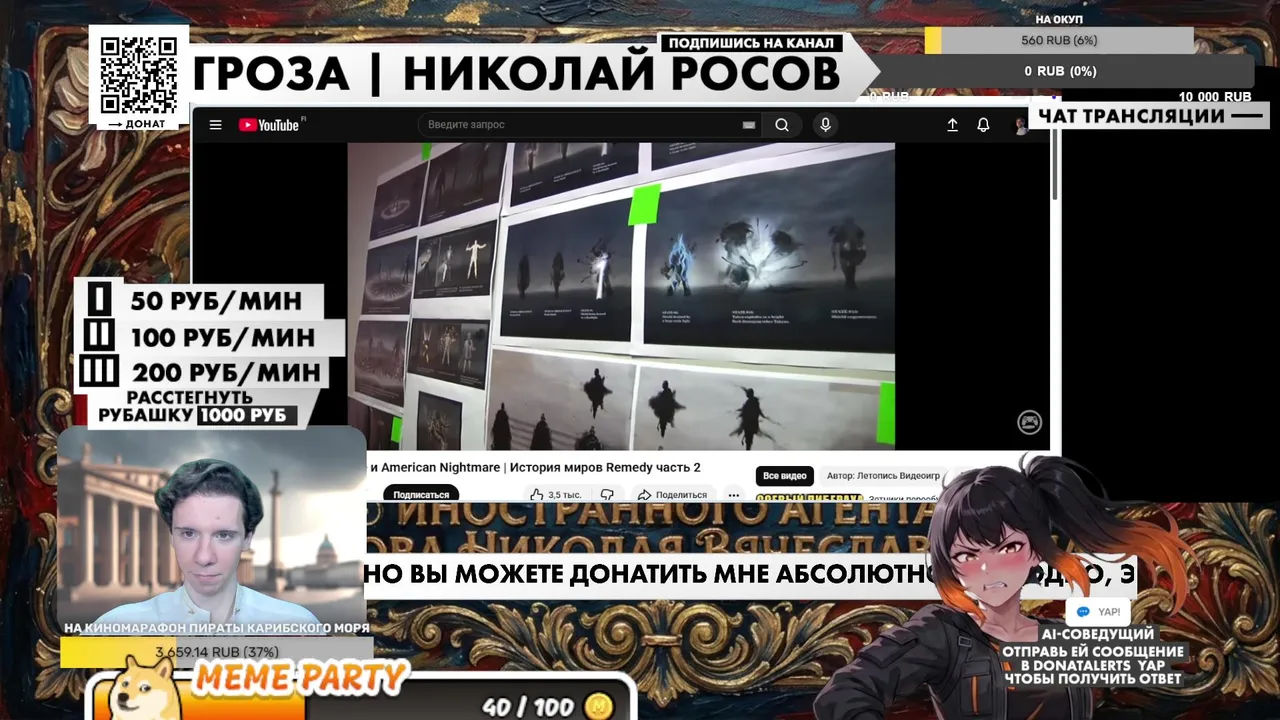Click the '200 РУБ/МИН' tier text
This screenshot has width=1280, height=720.
[x=226, y=373]
